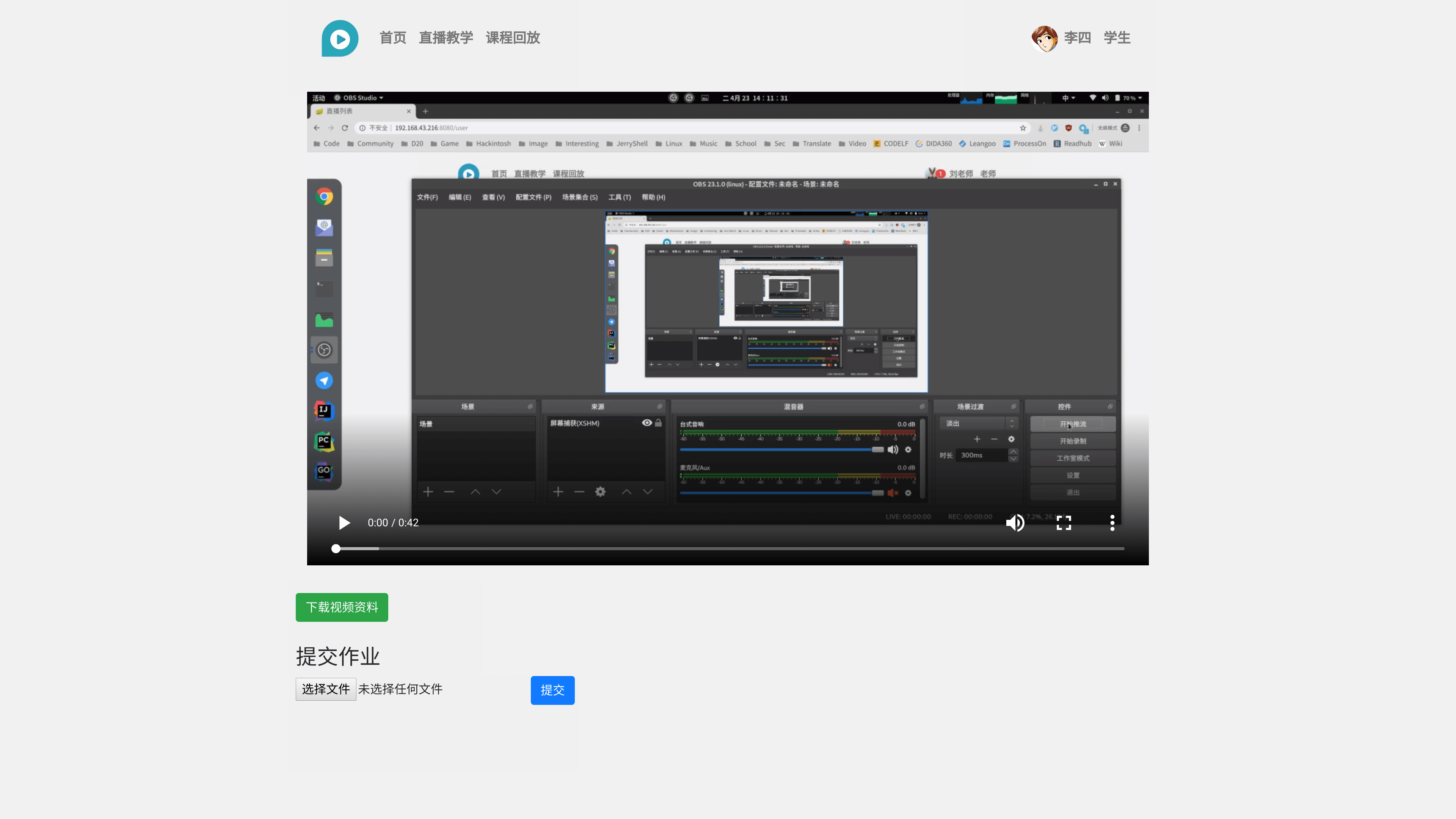
Task: Toggle the lock icon beside 屏幕捕获(XSHM)
Action: click(x=659, y=423)
